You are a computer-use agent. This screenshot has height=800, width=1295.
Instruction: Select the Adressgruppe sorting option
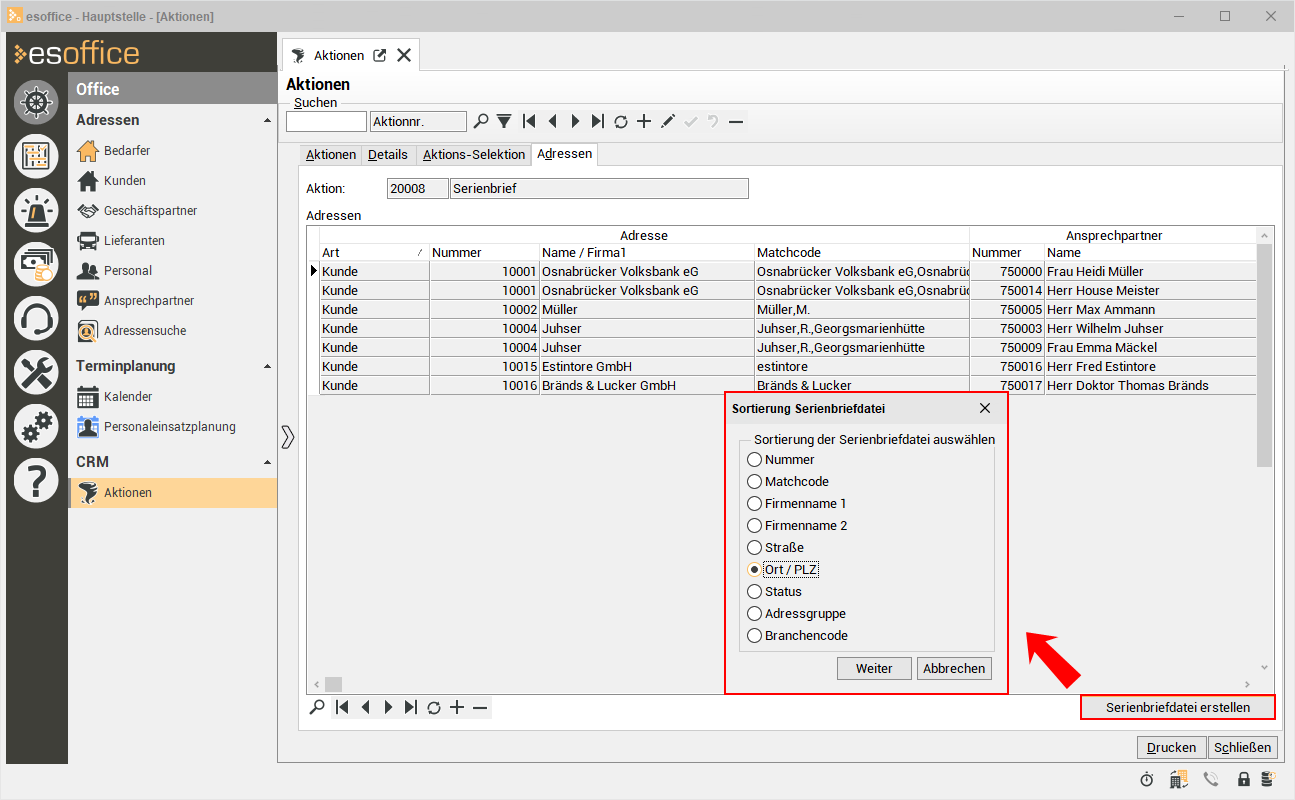click(x=797, y=614)
